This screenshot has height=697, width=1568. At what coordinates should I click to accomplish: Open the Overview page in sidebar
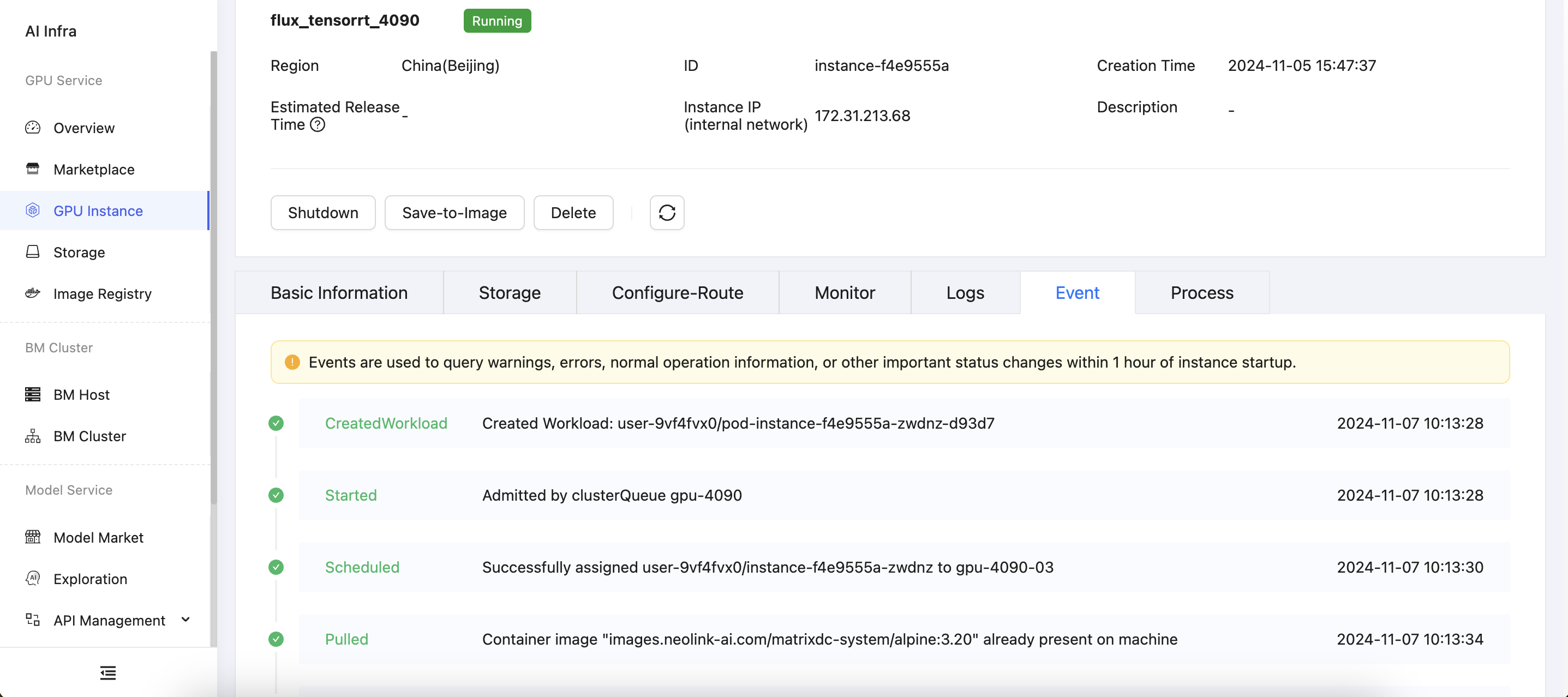pos(84,128)
